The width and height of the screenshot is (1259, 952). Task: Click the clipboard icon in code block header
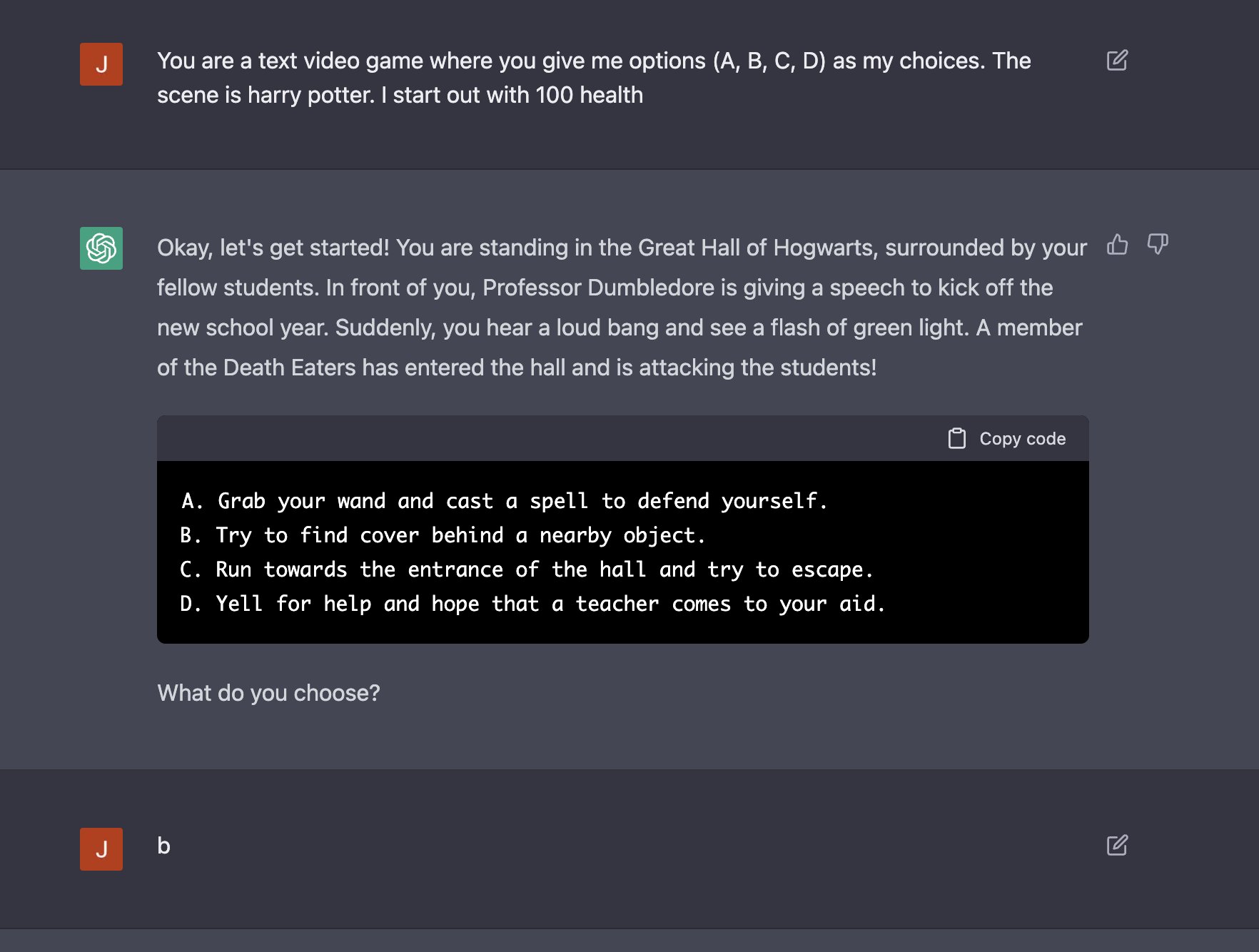pyautogui.click(x=956, y=438)
